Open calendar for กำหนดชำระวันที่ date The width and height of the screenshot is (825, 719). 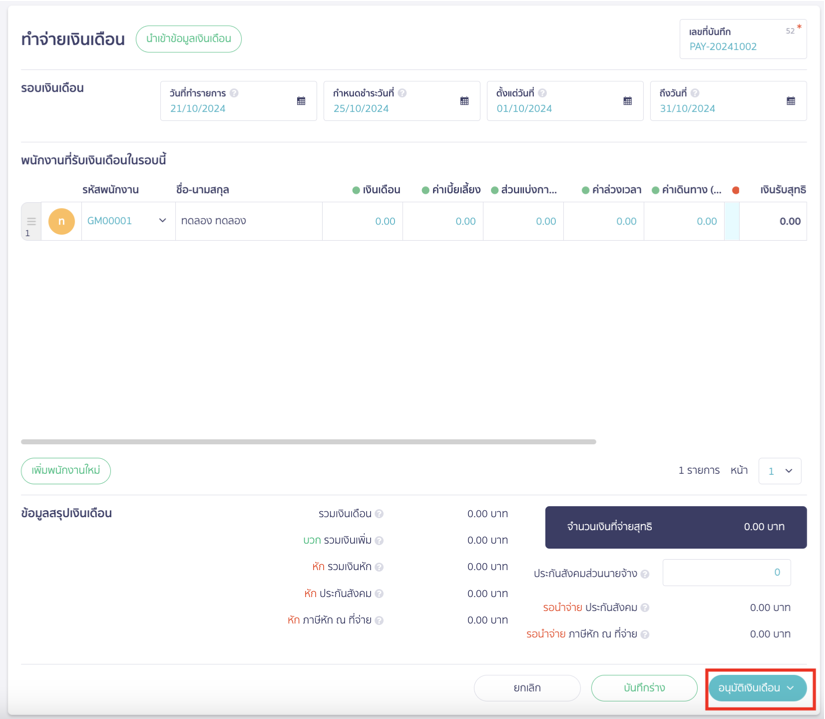point(464,101)
